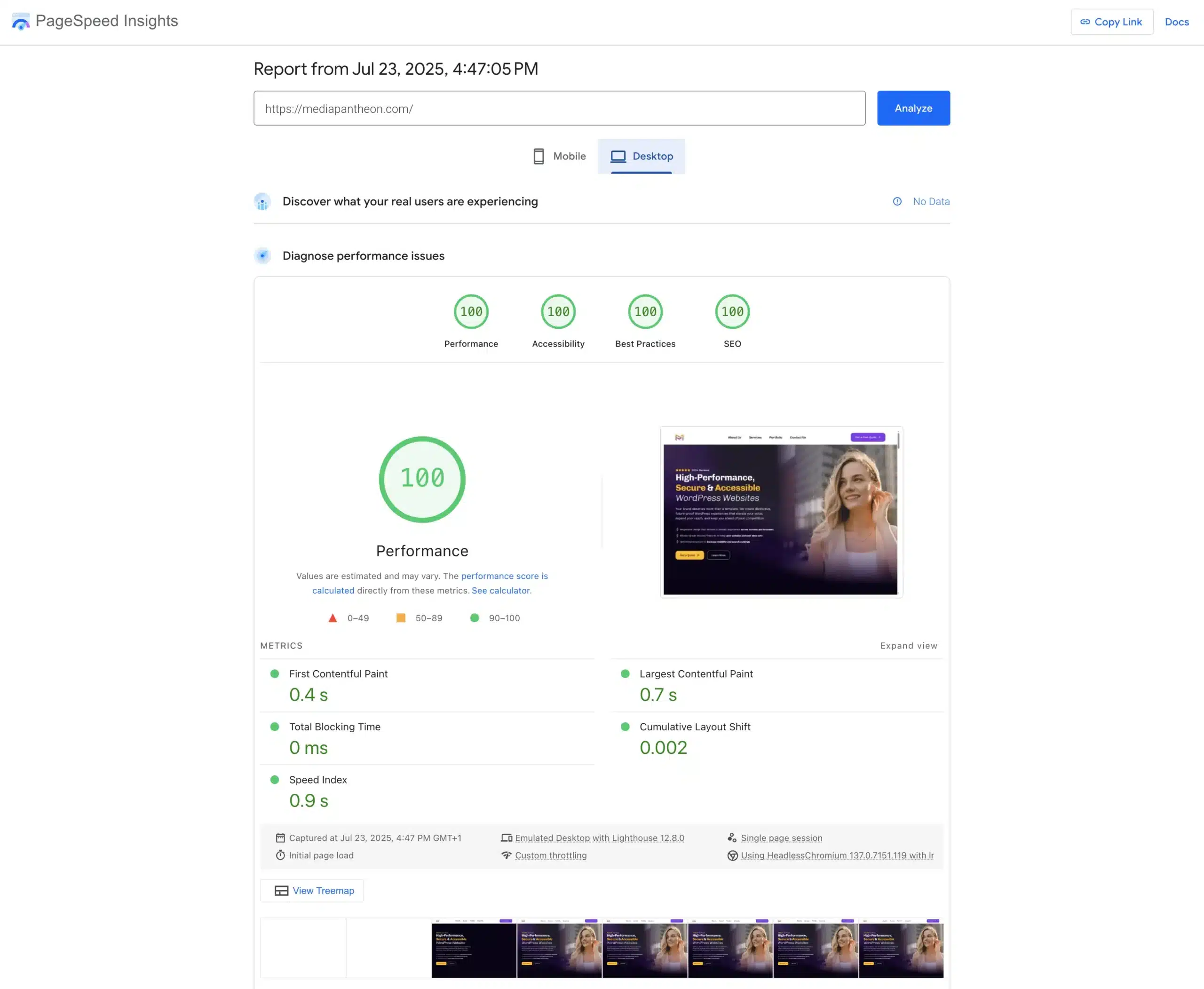Click Discover what your real users are experiencing
The image size is (1204, 989).
[410, 201]
